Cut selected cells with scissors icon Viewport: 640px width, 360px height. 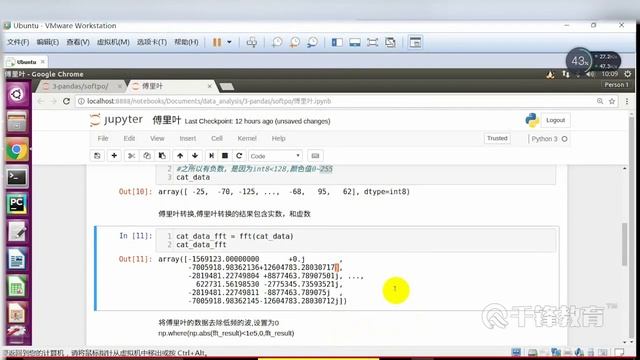tap(131, 156)
